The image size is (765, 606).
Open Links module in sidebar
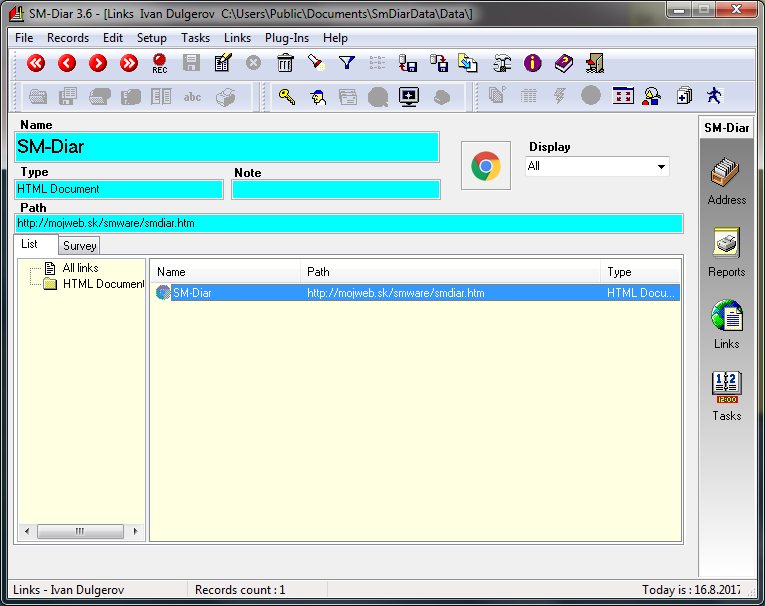(x=726, y=324)
